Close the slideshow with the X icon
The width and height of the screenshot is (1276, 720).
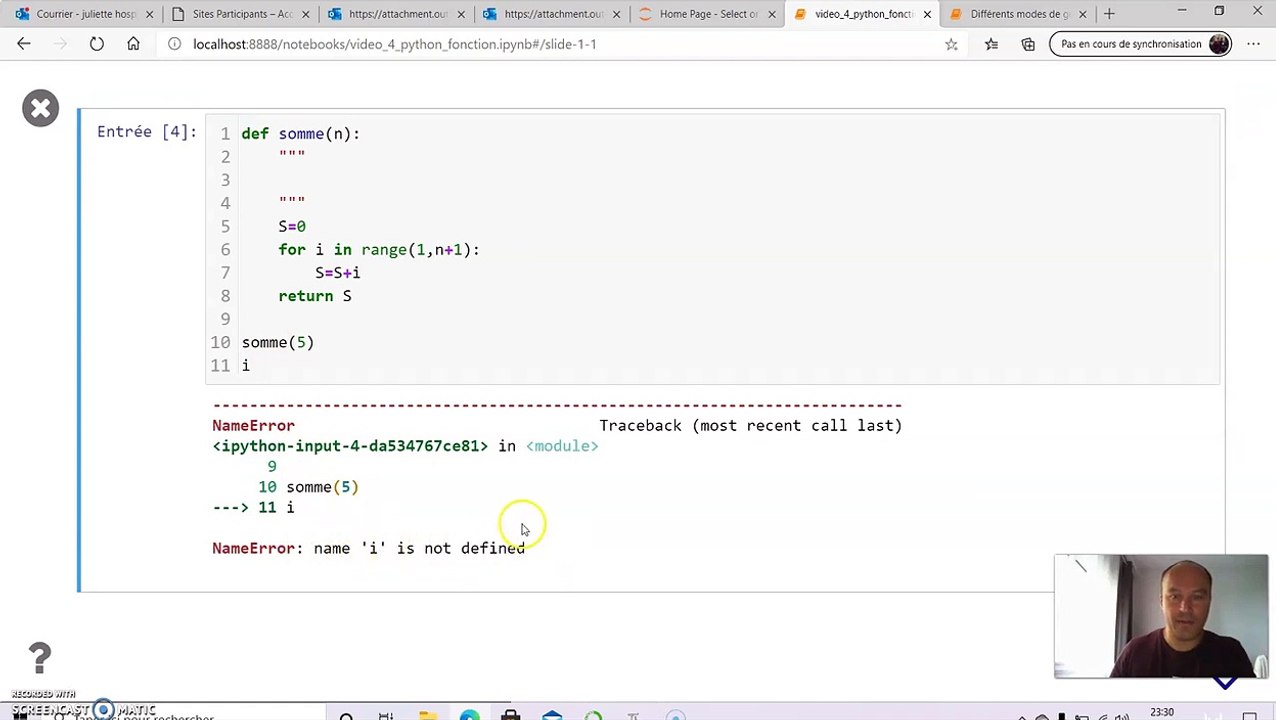pos(41,108)
